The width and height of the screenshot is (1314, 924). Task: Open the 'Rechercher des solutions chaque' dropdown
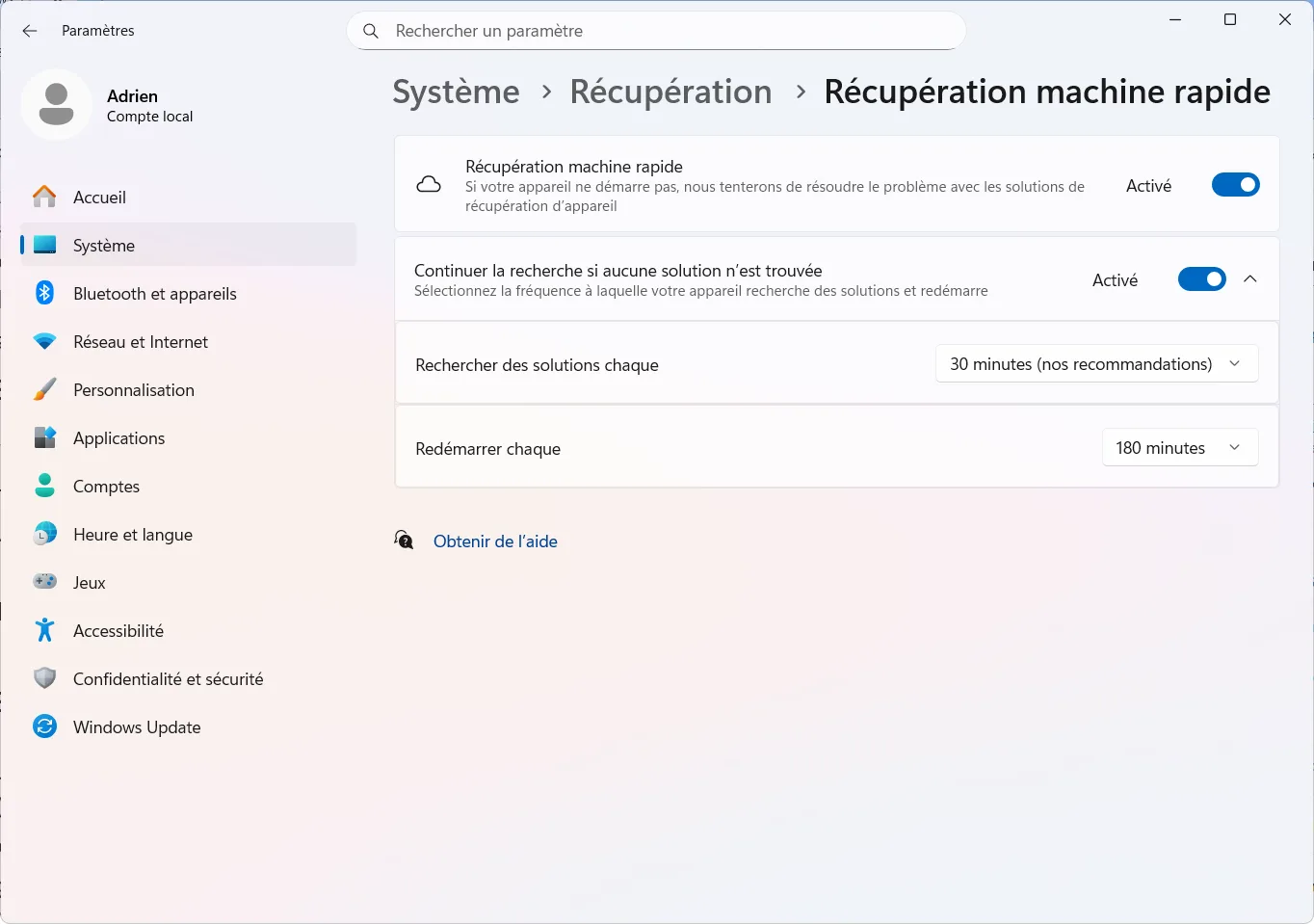1096,363
